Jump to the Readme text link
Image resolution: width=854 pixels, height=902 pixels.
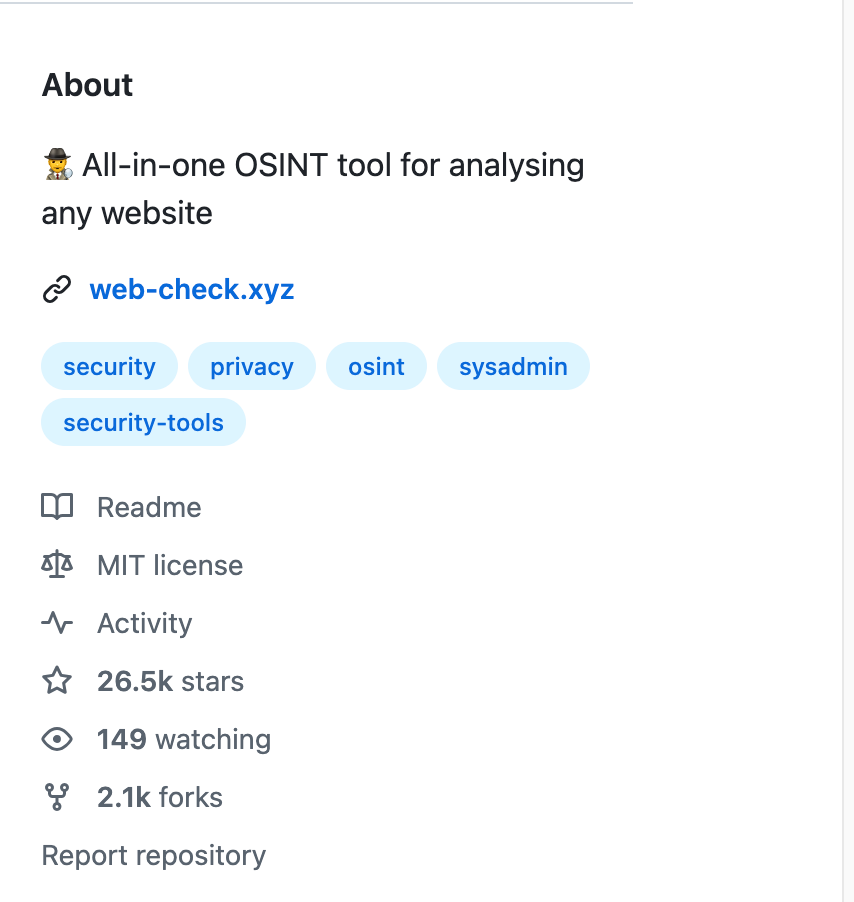pyautogui.click(x=149, y=507)
